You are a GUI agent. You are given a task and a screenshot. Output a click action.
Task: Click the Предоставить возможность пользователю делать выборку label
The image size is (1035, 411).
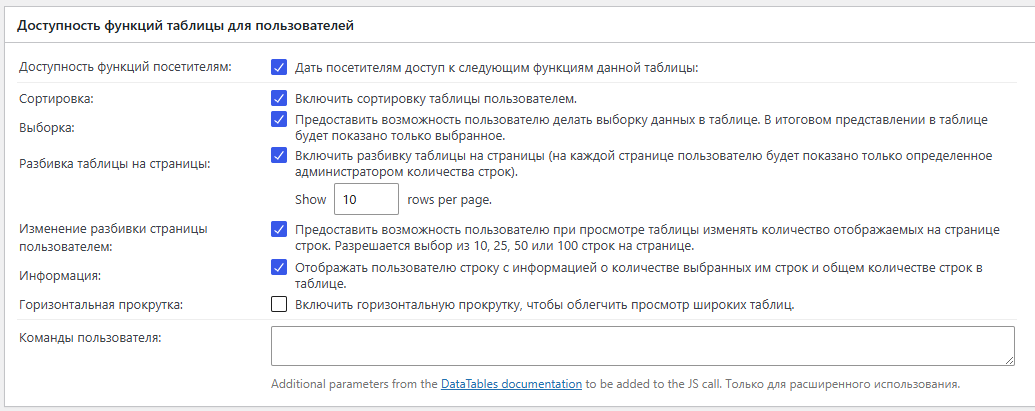tap(641, 128)
